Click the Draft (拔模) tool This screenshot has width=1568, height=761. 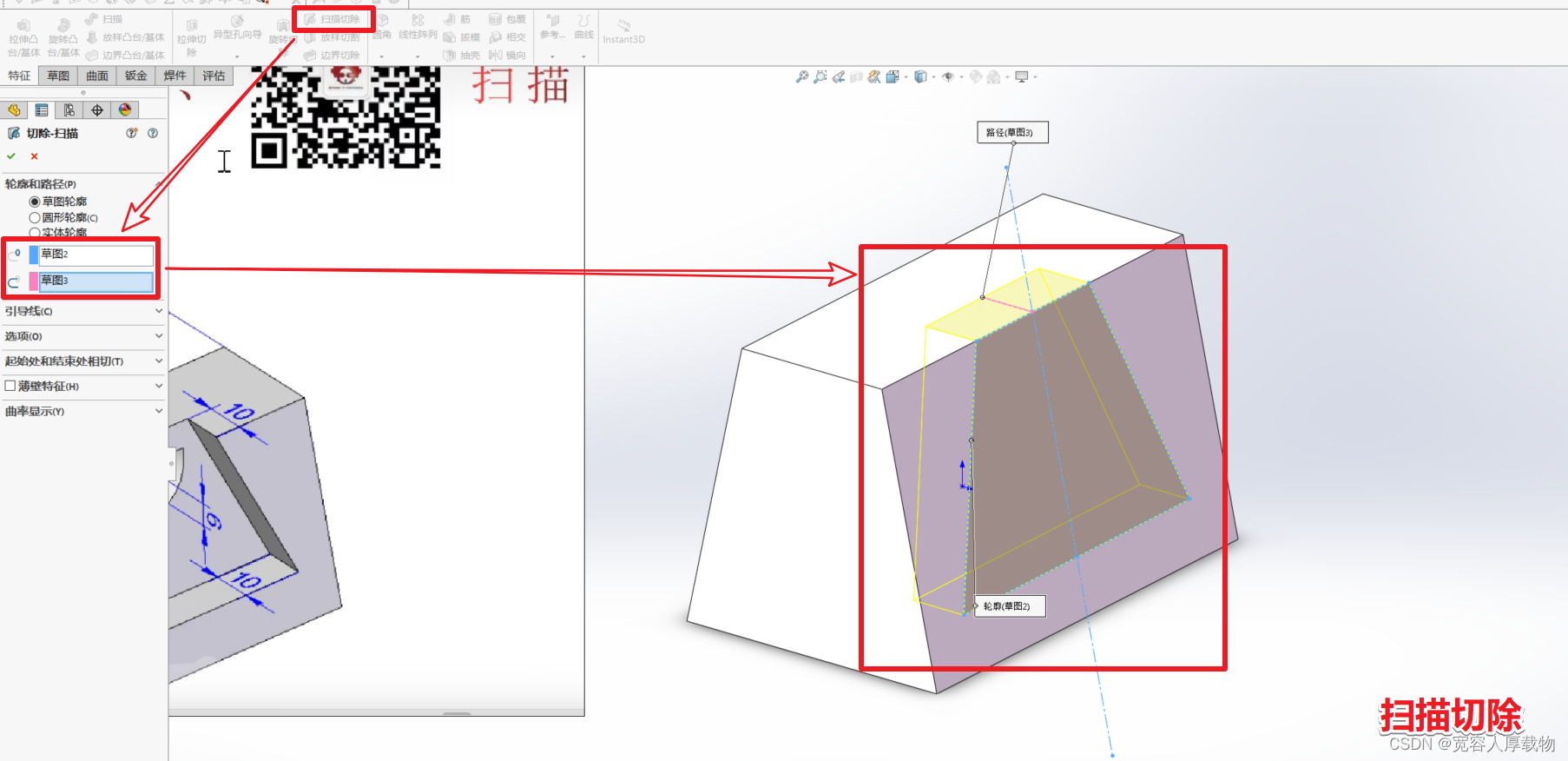(x=461, y=37)
